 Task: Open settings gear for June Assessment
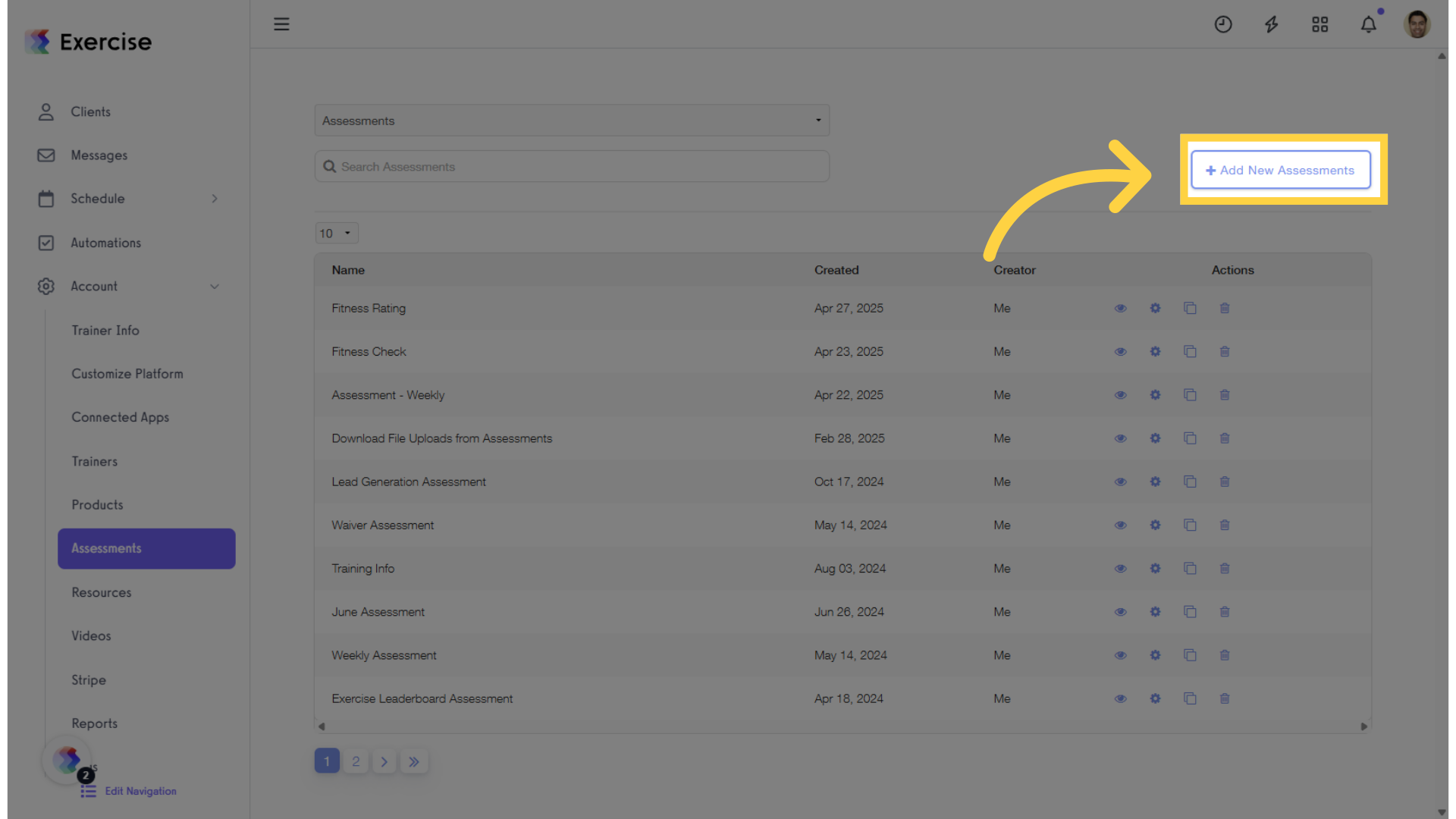point(1155,611)
